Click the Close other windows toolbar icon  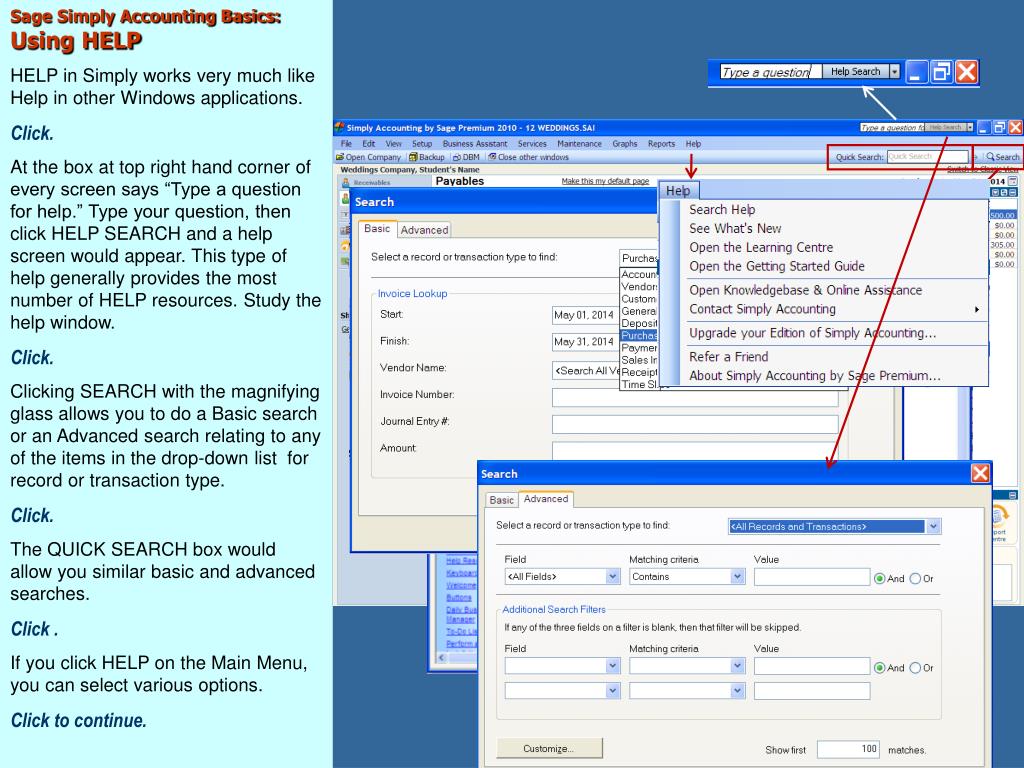[x=492, y=157]
